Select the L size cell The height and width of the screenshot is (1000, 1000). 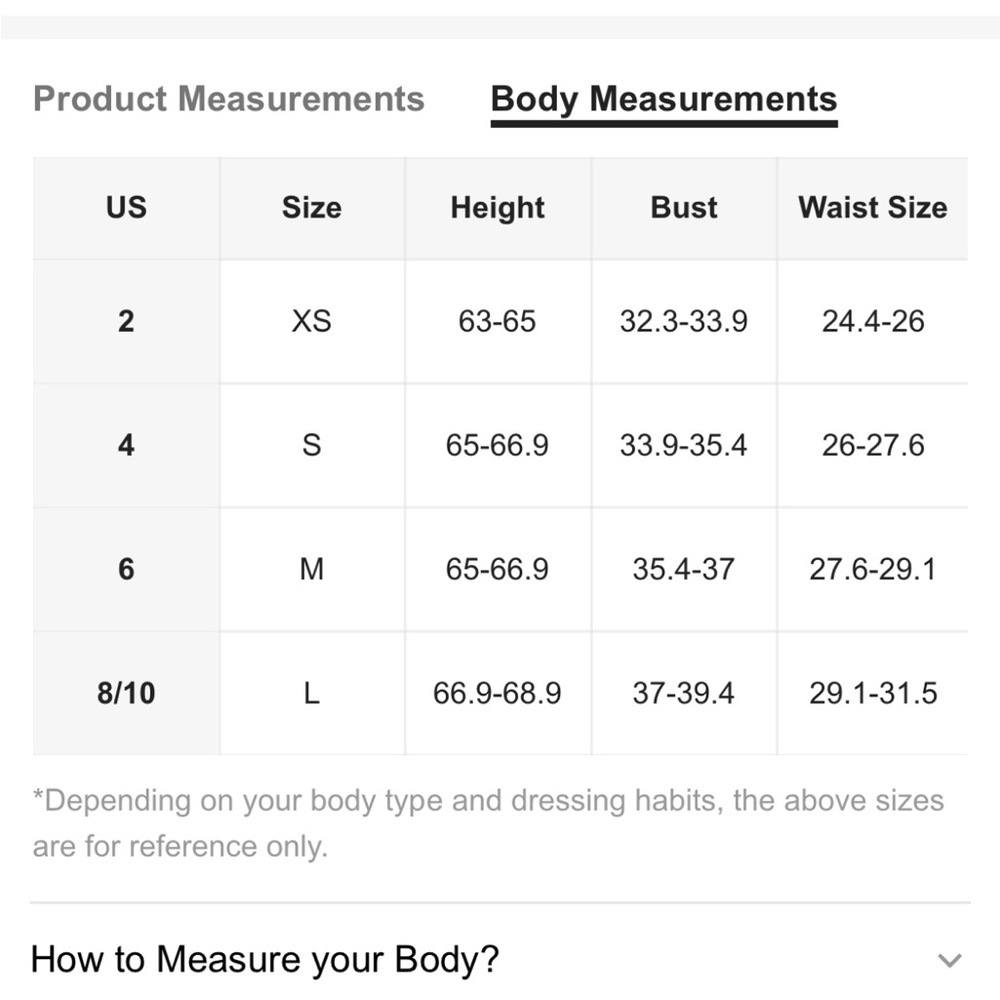312,693
